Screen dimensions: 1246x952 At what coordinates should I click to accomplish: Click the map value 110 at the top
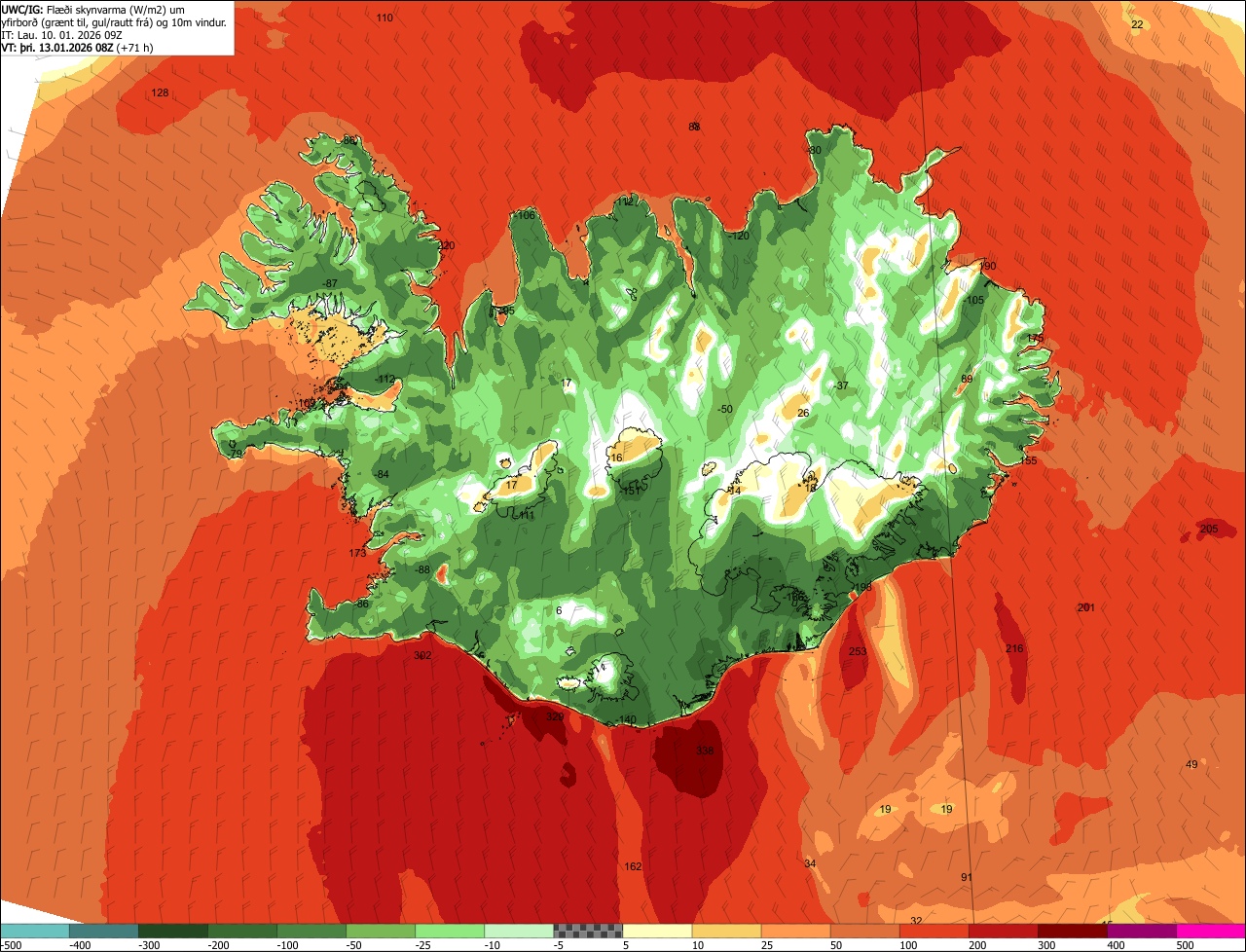(x=385, y=18)
